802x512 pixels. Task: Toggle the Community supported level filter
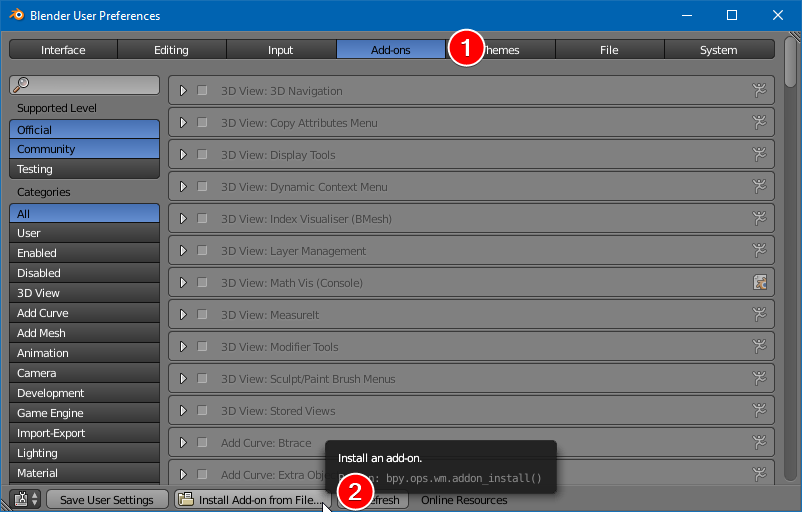[84, 149]
